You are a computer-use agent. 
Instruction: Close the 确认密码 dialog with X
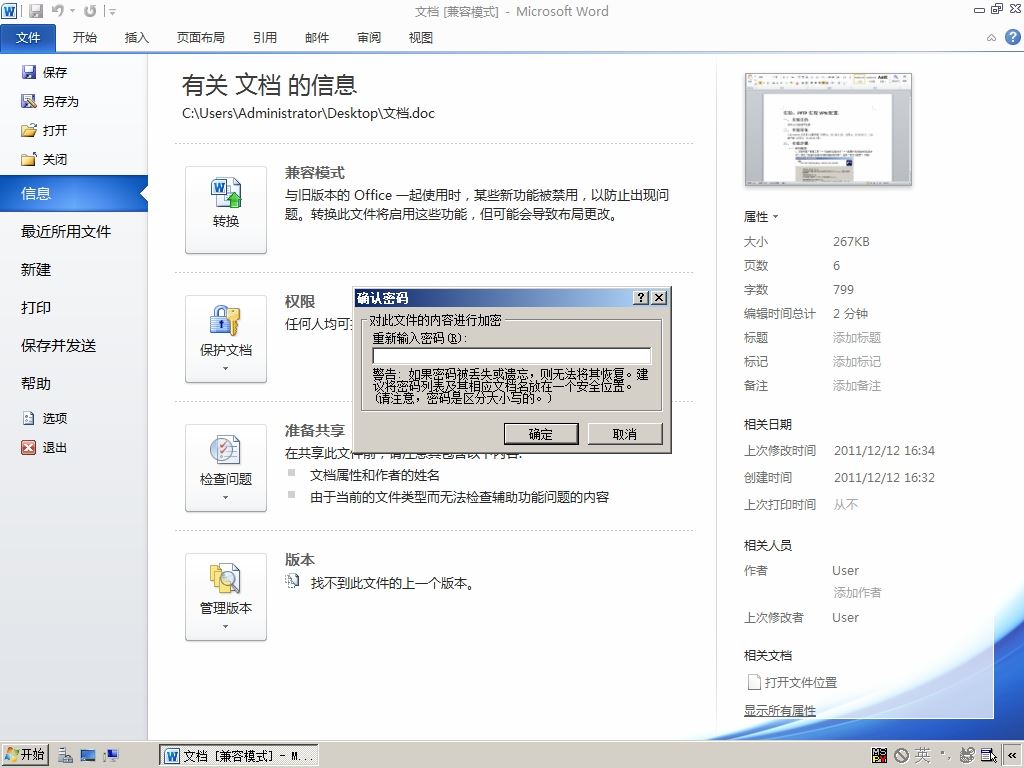[x=659, y=298]
